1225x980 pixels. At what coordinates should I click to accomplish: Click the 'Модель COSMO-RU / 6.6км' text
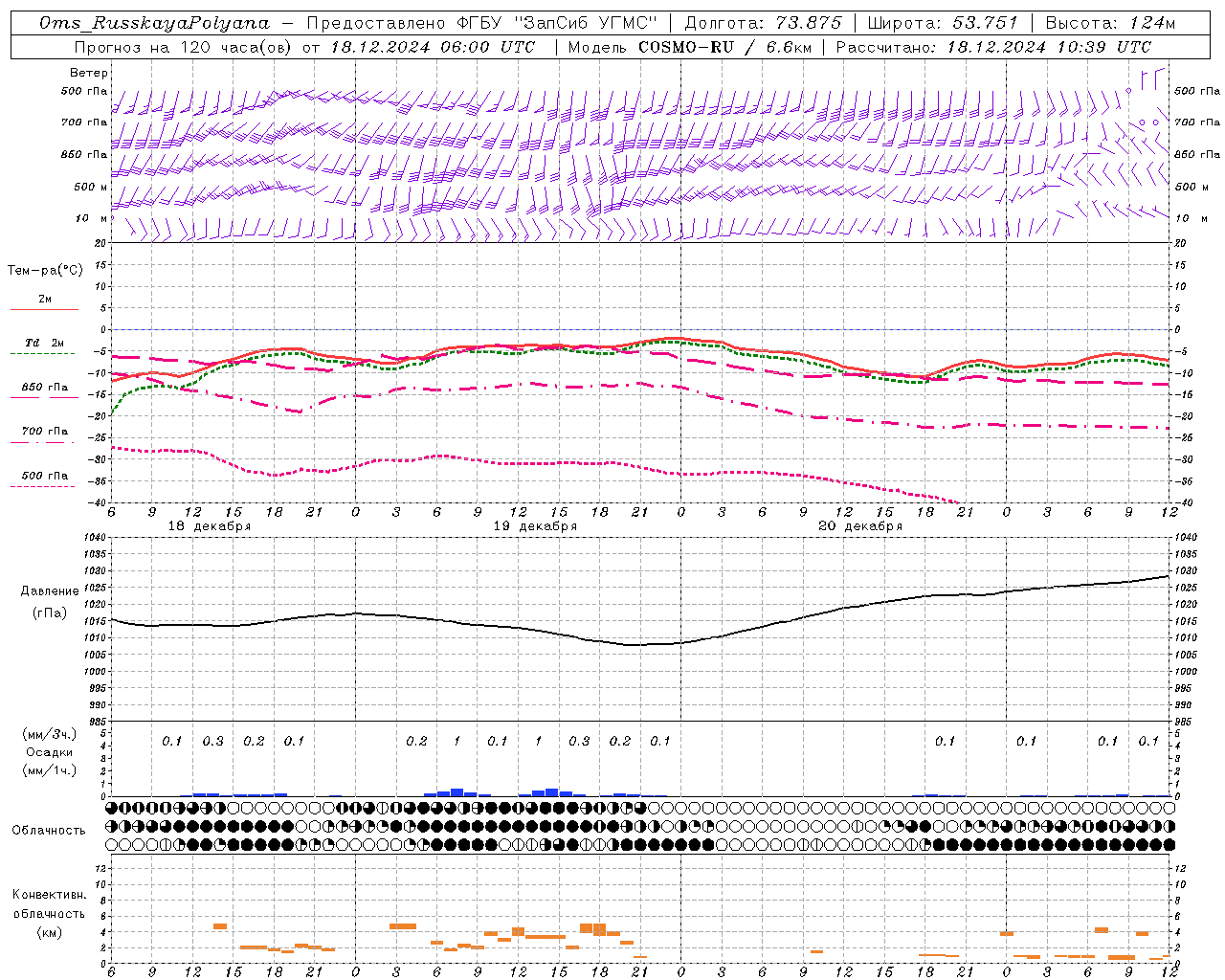pos(688,47)
